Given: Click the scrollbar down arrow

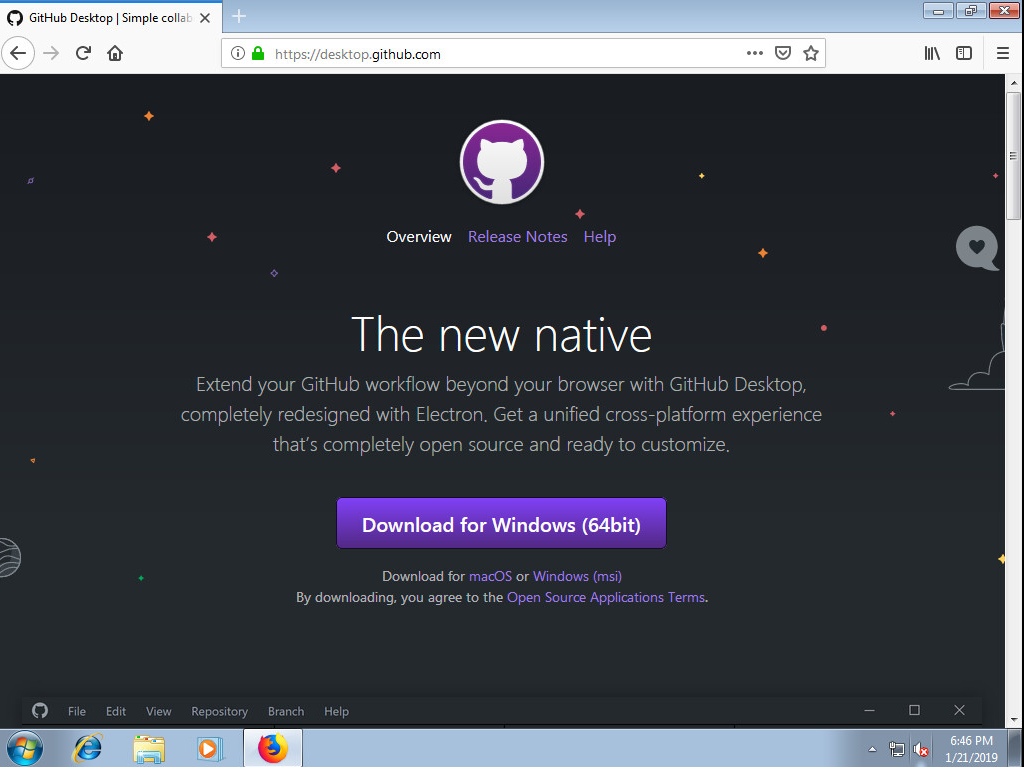Looking at the screenshot, I should coord(1014,720).
